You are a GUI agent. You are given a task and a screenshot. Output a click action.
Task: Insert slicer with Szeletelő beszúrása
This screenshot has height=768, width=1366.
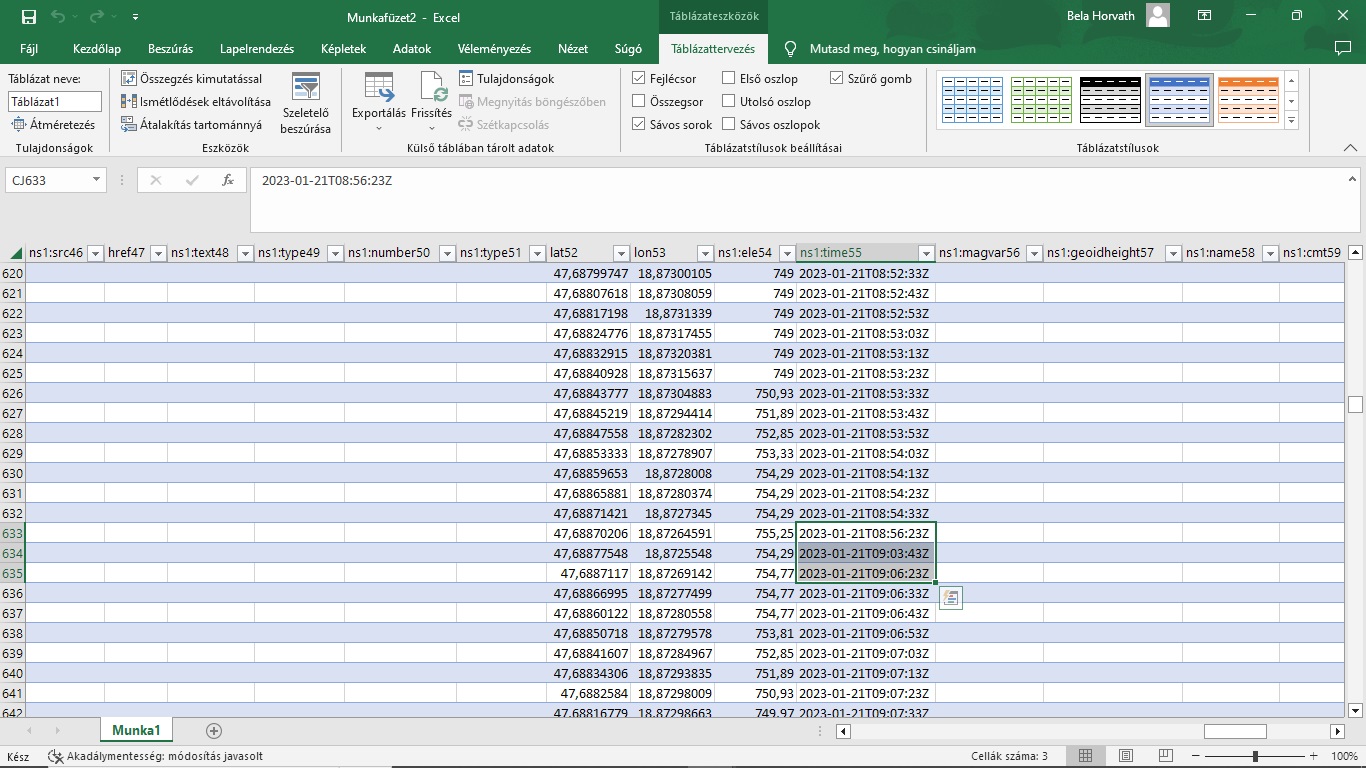305,103
